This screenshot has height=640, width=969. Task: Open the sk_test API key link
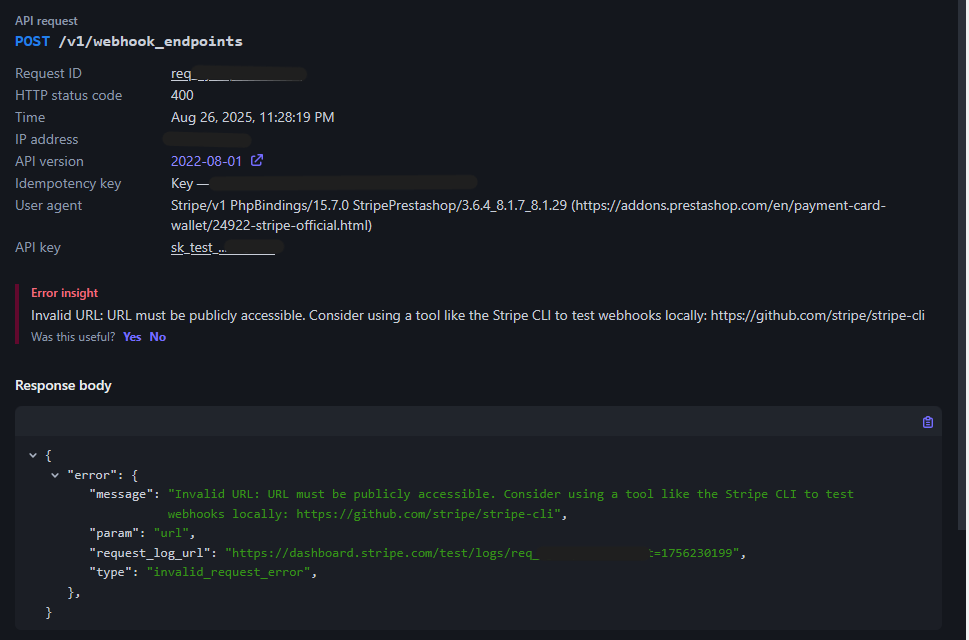(225, 248)
